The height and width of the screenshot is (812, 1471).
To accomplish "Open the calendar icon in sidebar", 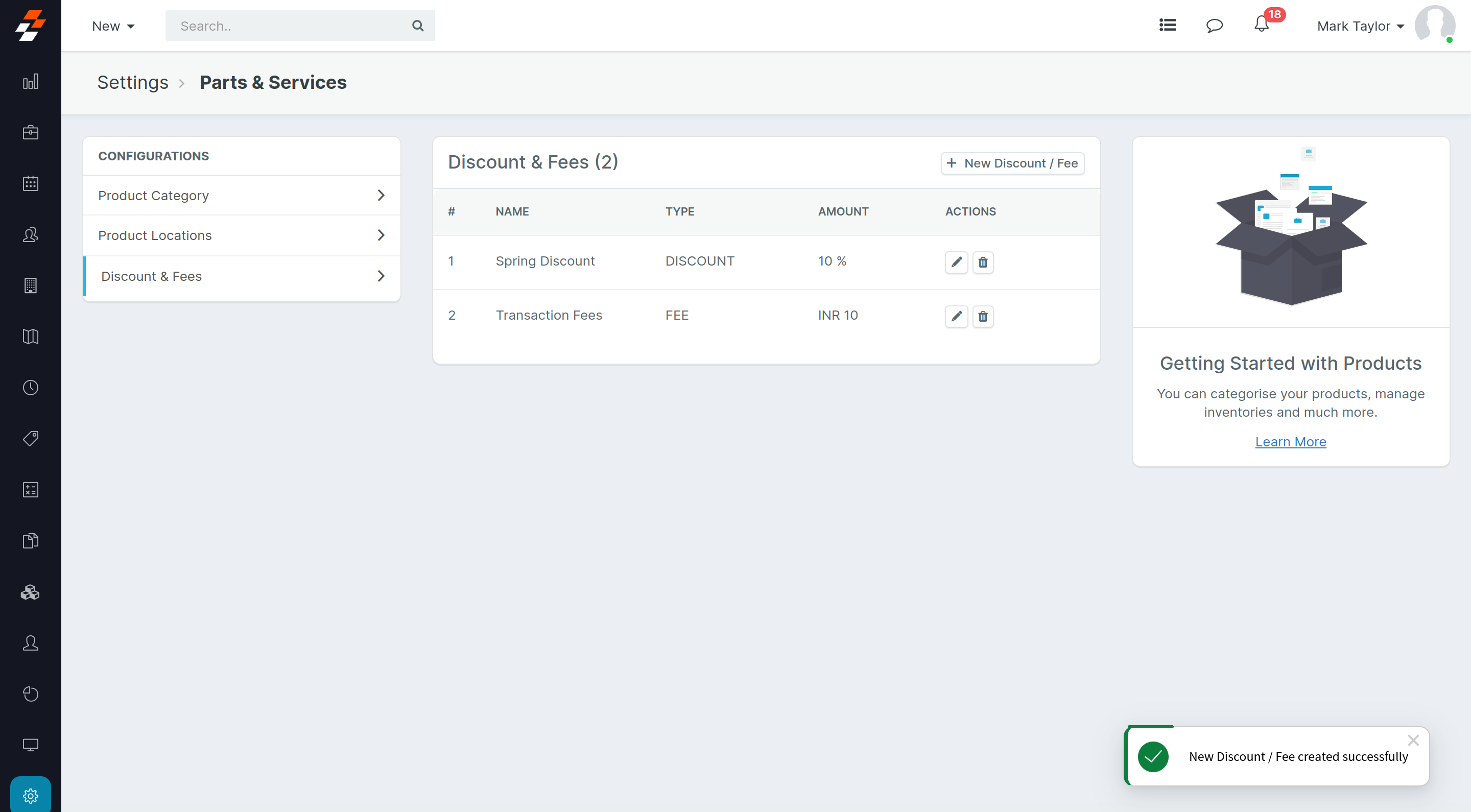I will (30, 183).
